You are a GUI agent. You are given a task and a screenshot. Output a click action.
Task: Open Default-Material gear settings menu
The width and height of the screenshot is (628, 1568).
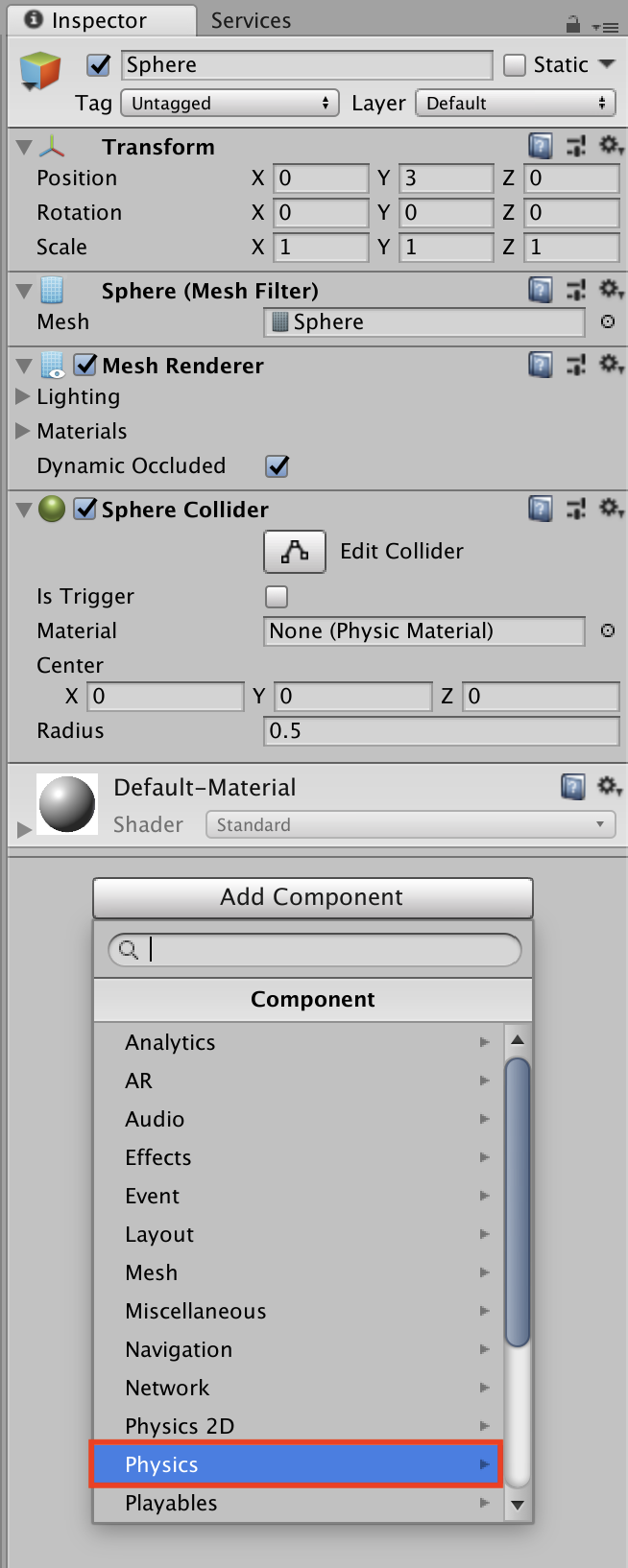click(610, 787)
